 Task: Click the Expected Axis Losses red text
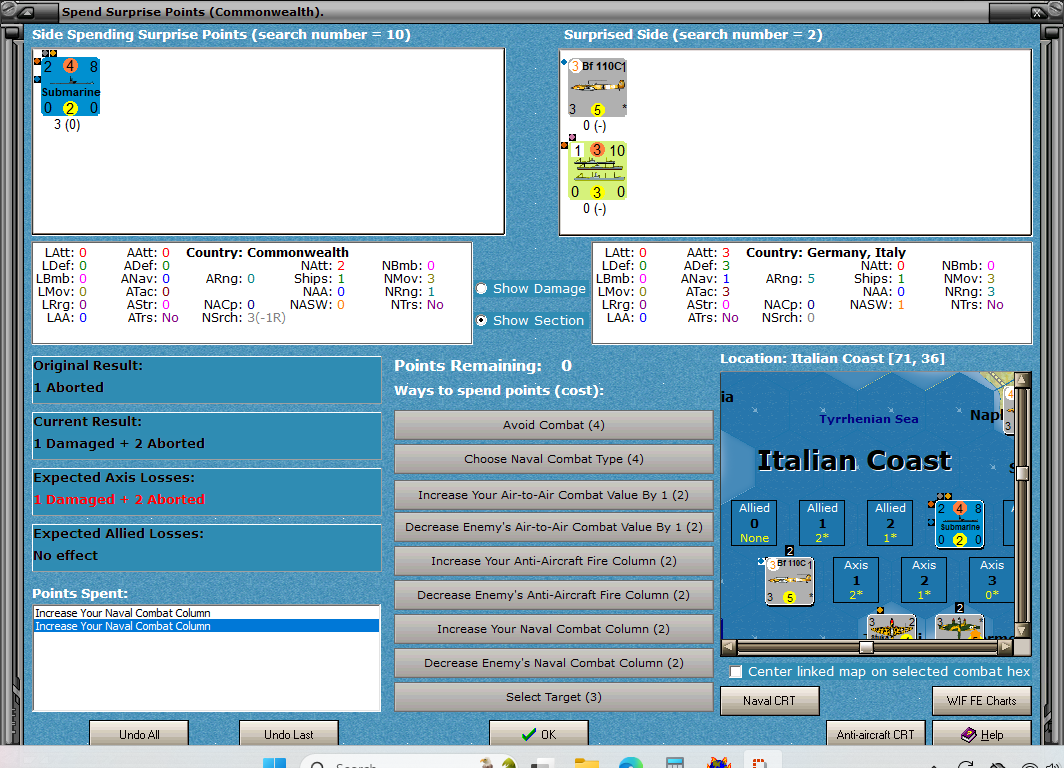point(119,499)
